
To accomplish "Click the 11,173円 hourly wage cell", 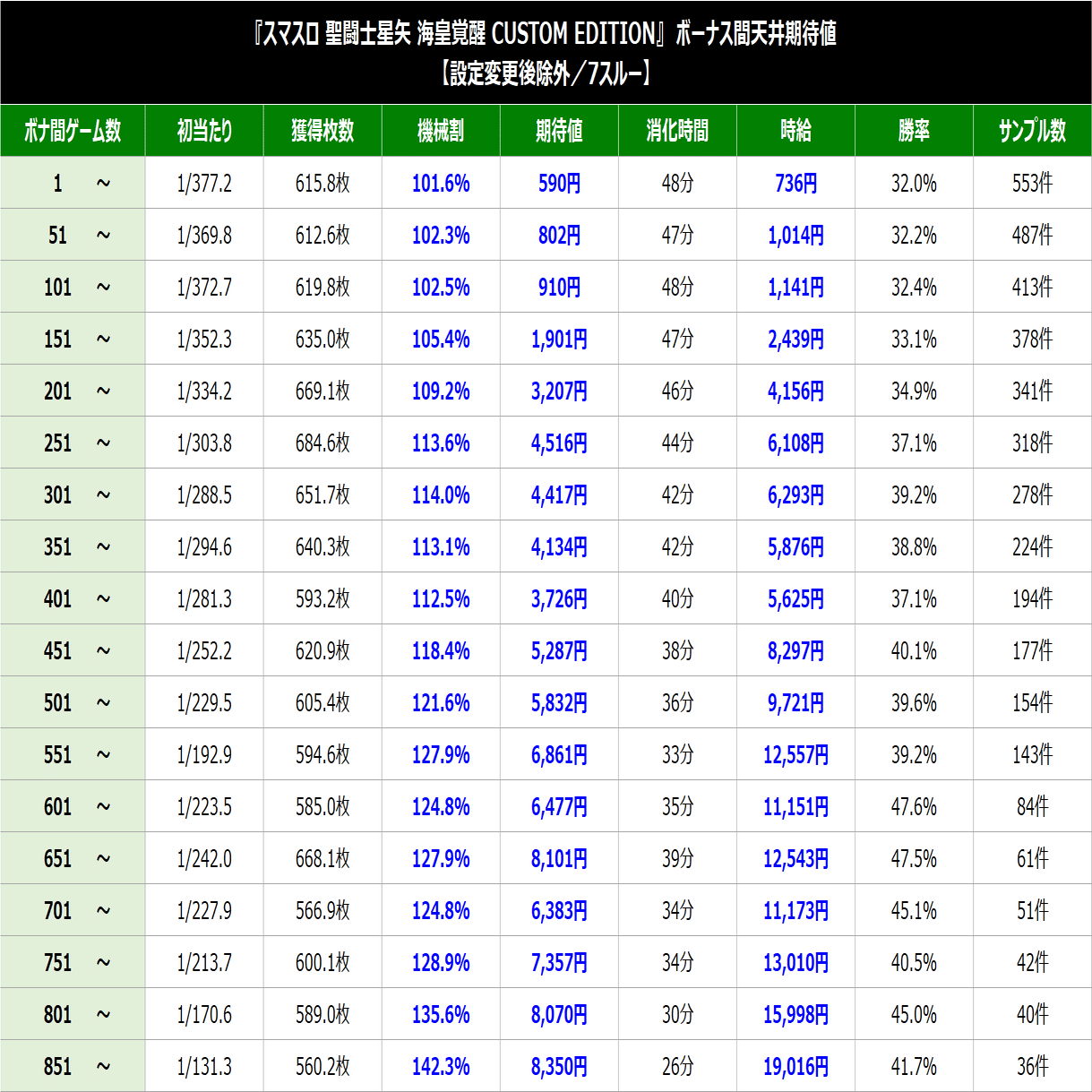I will pos(795,910).
